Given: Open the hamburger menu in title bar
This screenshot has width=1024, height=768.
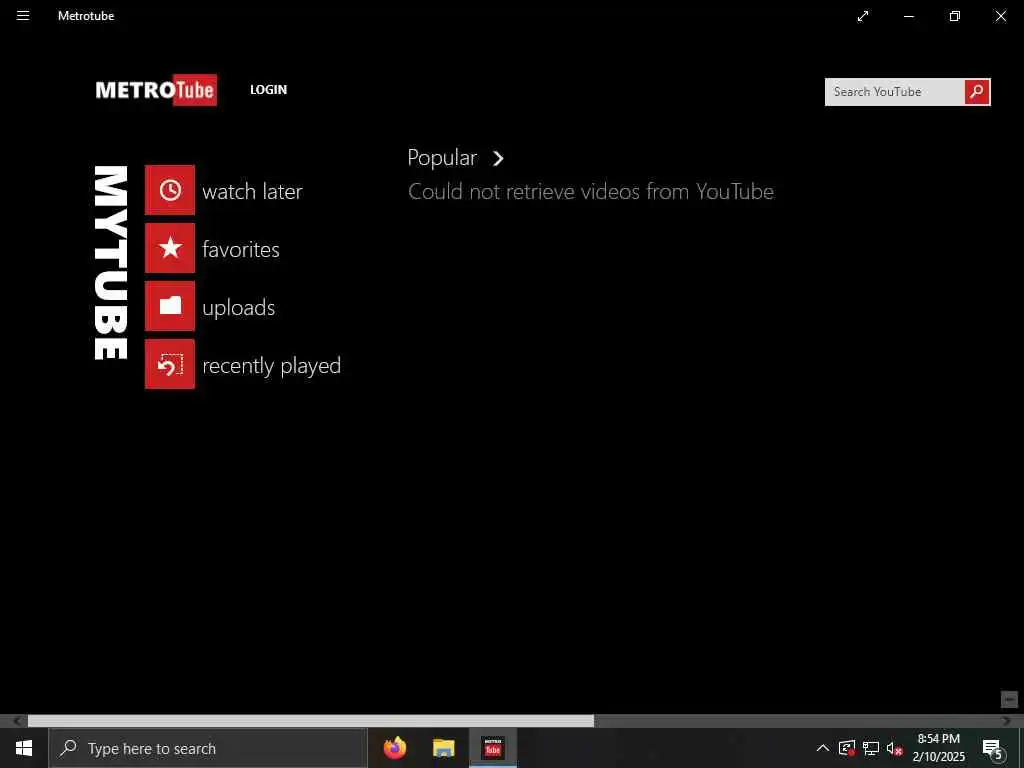Looking at the screenshot, I should (23, 16).
